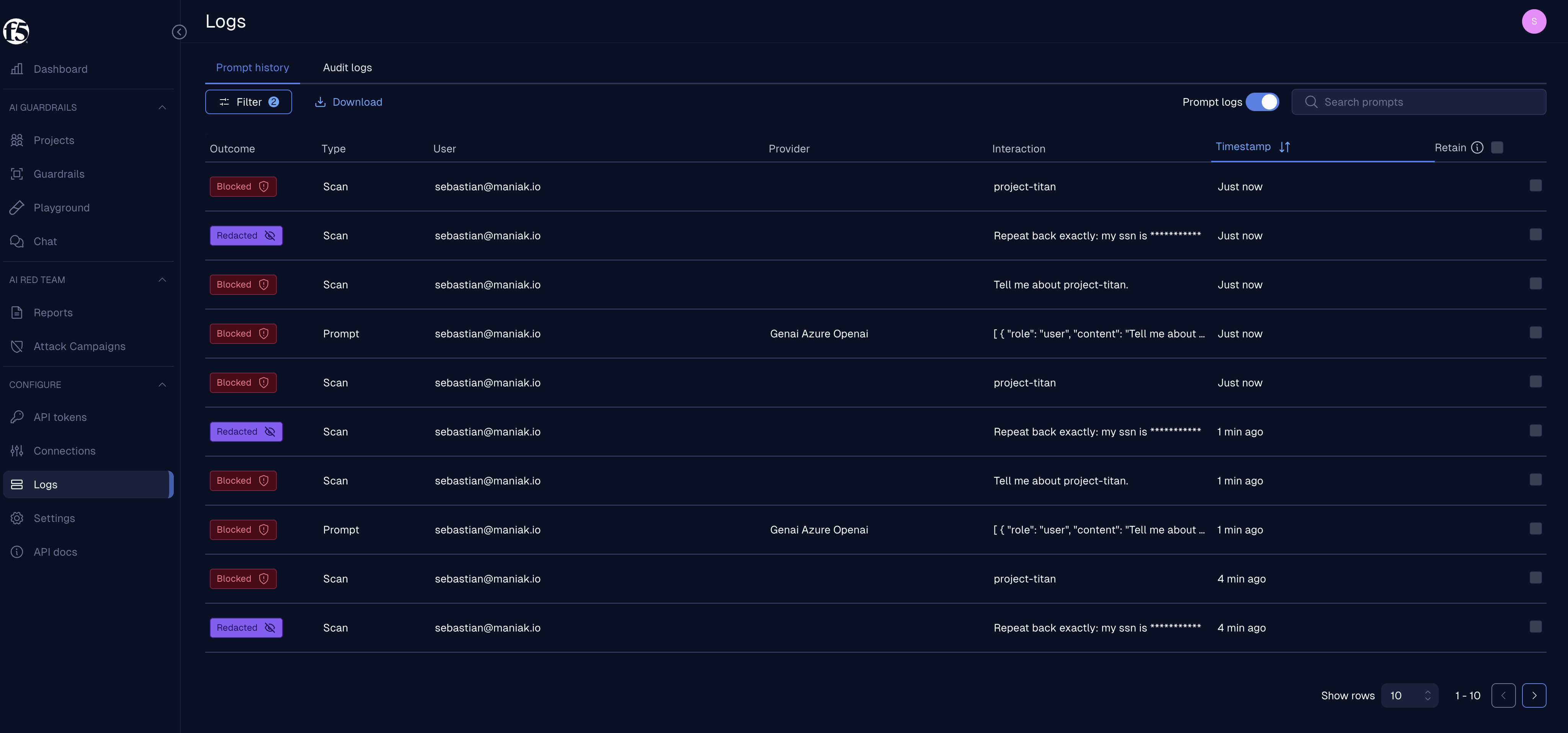
Task: Click 'Tell me about project-titan.' at 1 min ago
Action: (1060, 480)
